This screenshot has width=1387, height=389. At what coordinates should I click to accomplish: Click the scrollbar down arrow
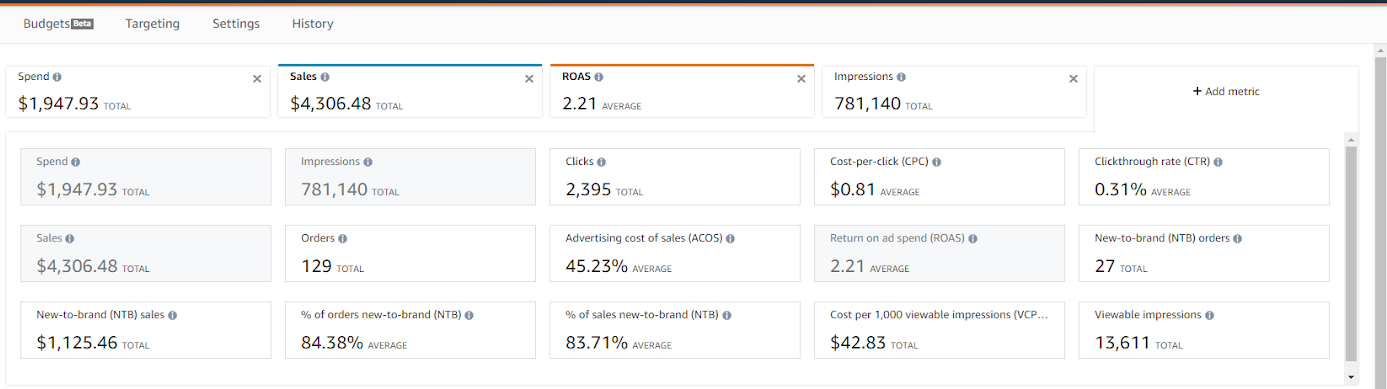1352,376
